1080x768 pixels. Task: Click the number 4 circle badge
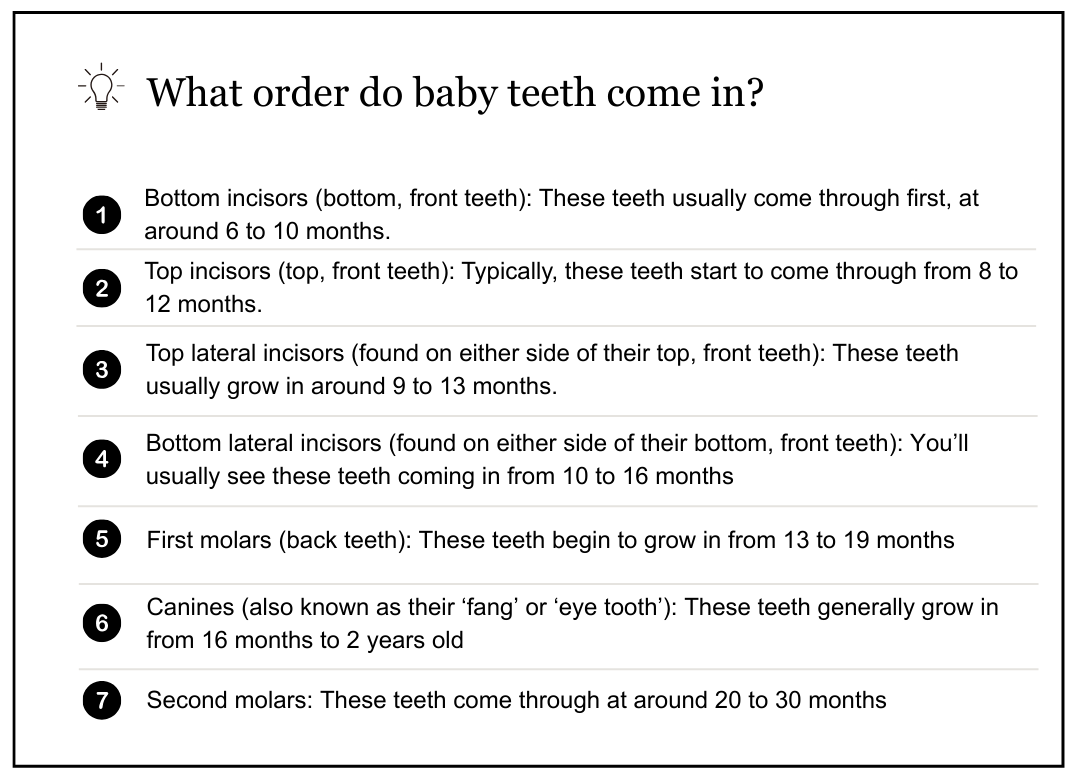point(102,460)
